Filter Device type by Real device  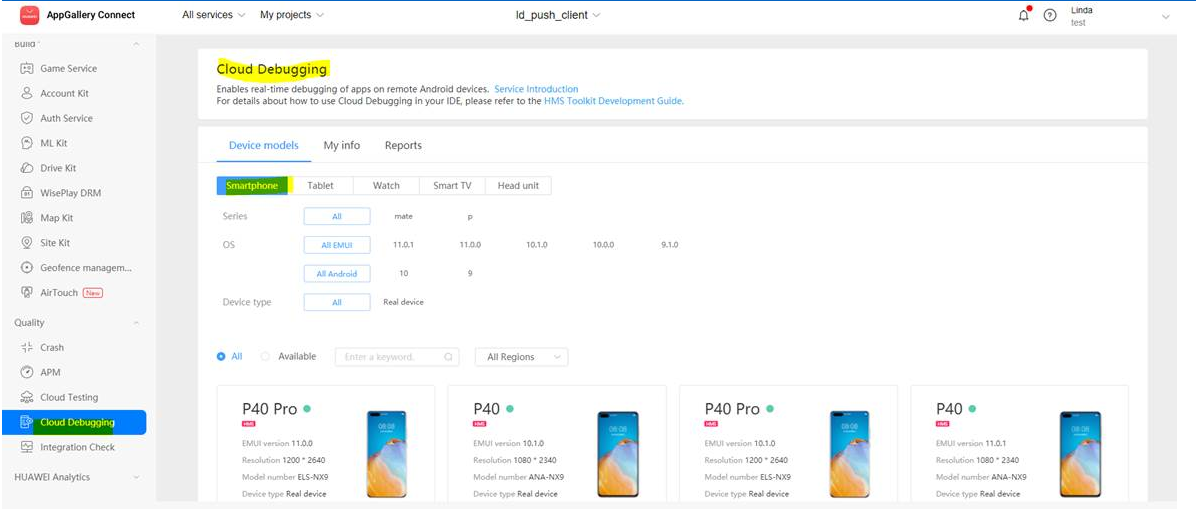point(403,302)
